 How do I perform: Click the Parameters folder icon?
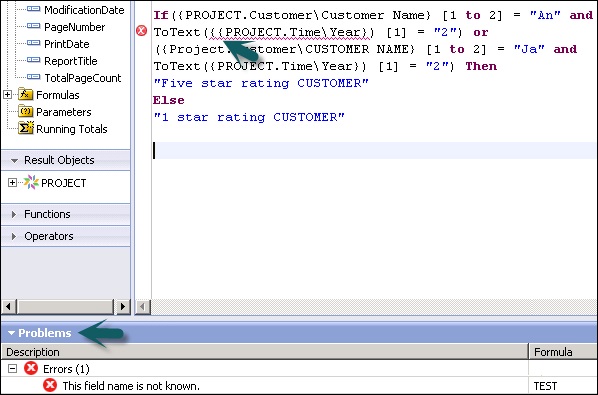pyautogui.click(x=26, y=111)
